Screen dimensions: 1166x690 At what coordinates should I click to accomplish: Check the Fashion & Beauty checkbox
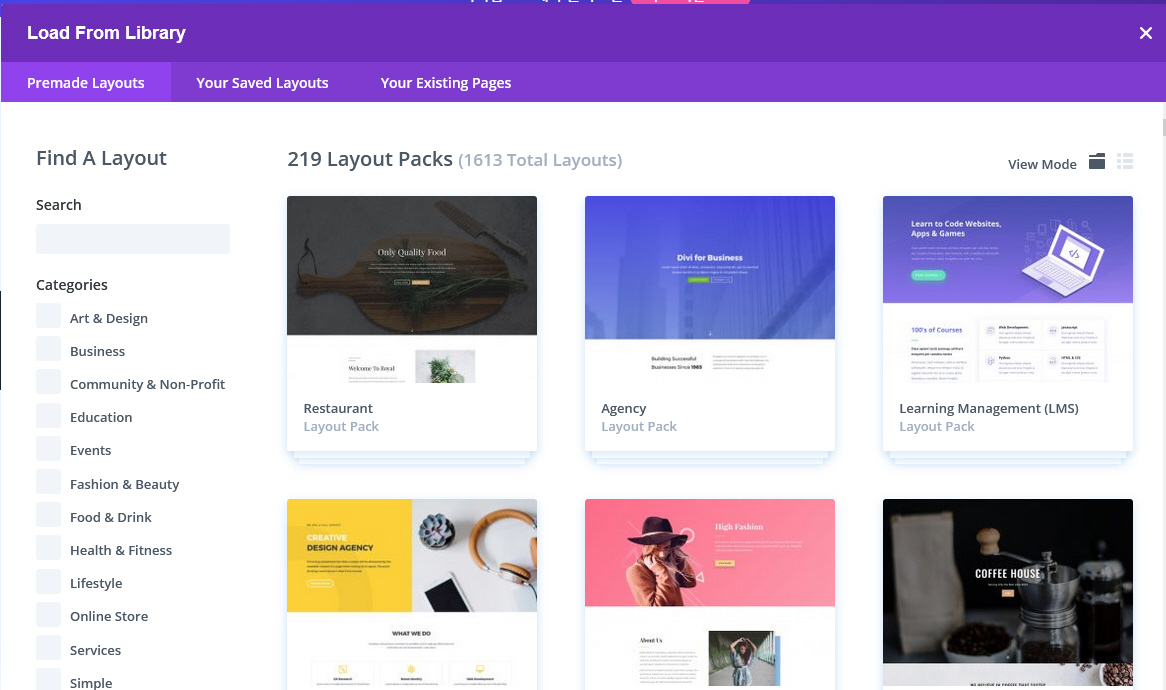[x=48, y=482]
